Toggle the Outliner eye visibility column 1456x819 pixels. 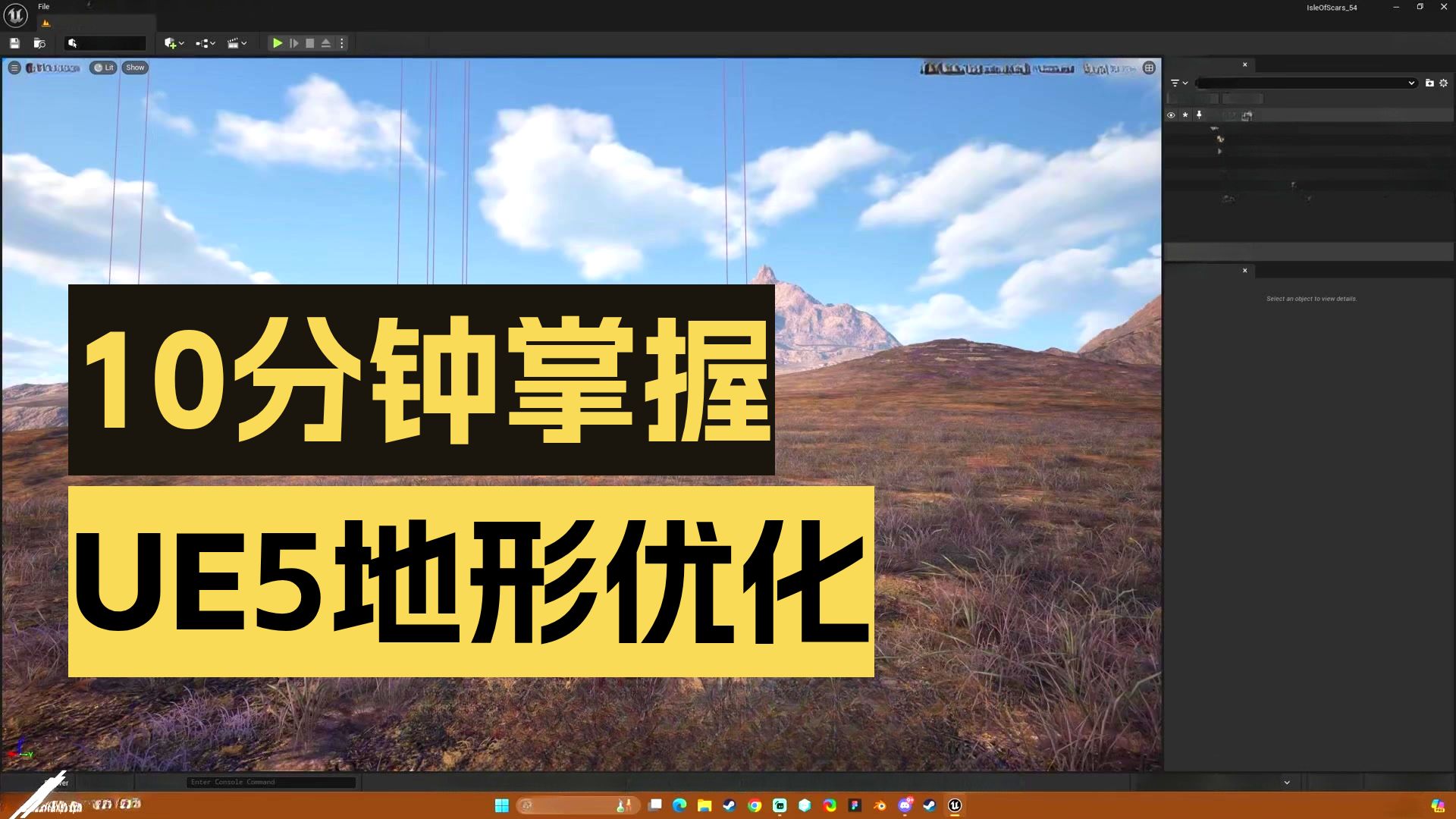point(1171,115)
